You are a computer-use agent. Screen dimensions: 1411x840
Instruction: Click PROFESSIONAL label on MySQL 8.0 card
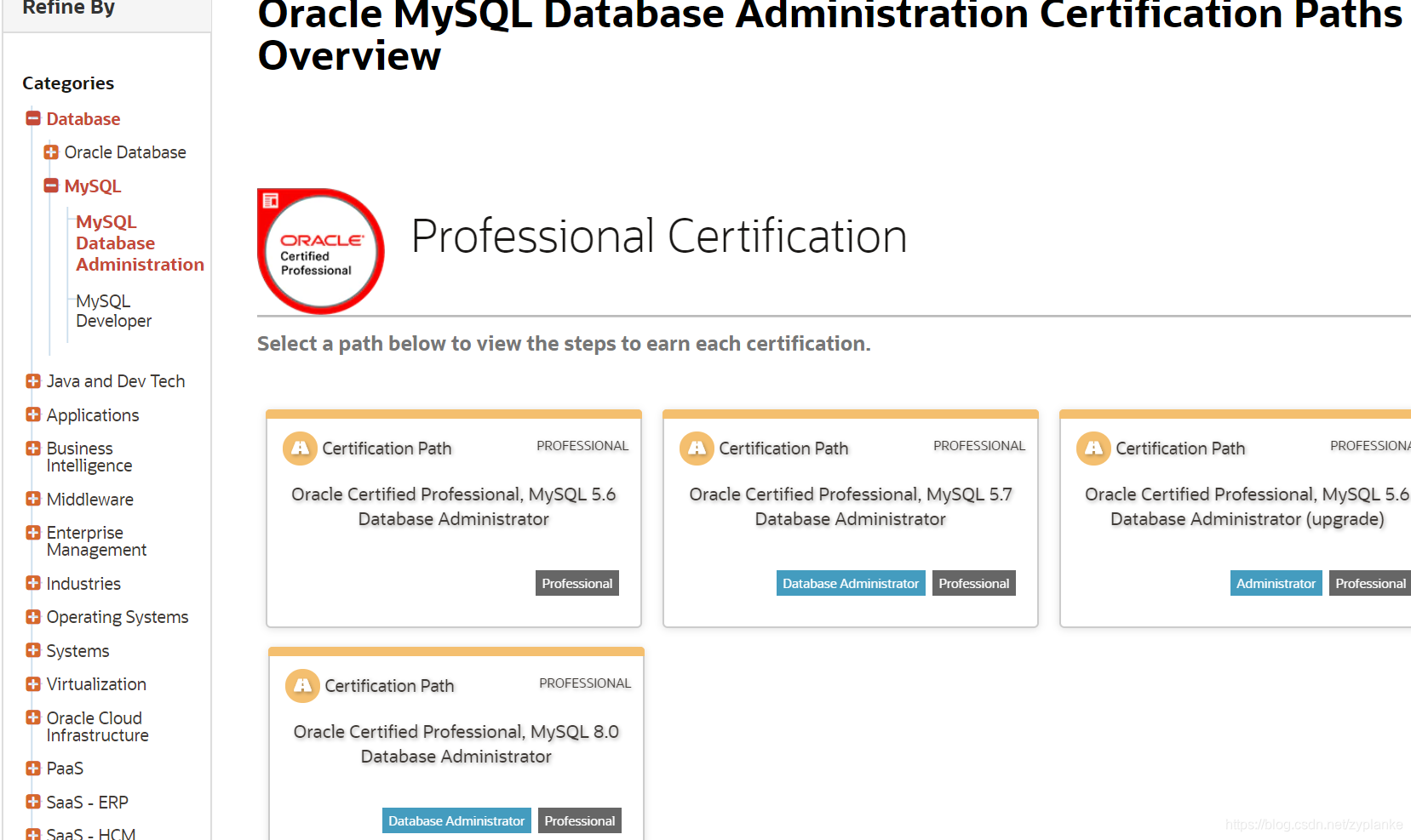pos(585,683)
